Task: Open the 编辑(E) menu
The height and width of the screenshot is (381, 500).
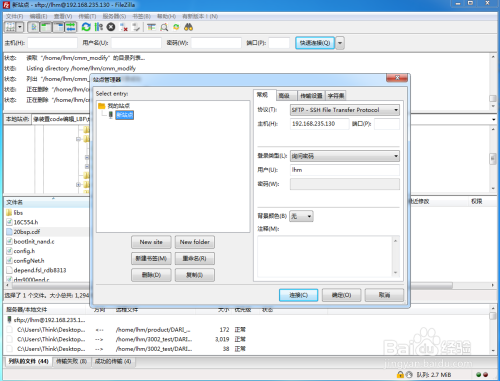Action: (x=38, y=16)
